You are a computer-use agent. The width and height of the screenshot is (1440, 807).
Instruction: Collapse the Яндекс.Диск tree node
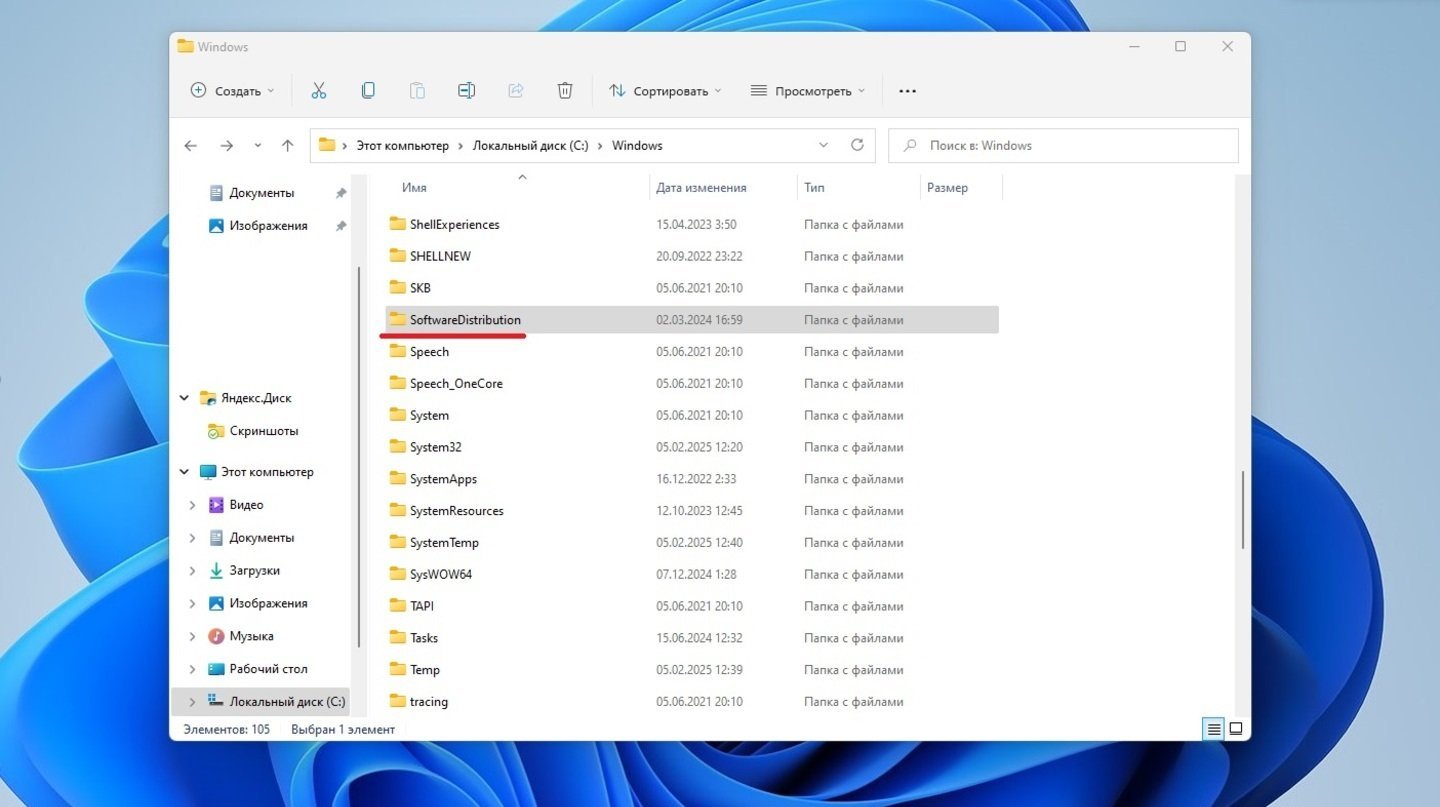(x=184, y=398)
